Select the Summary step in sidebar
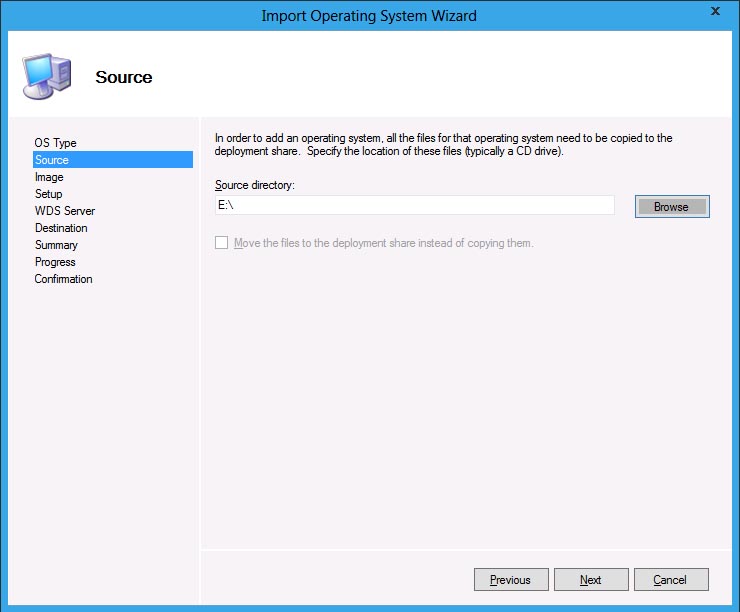 56,245
